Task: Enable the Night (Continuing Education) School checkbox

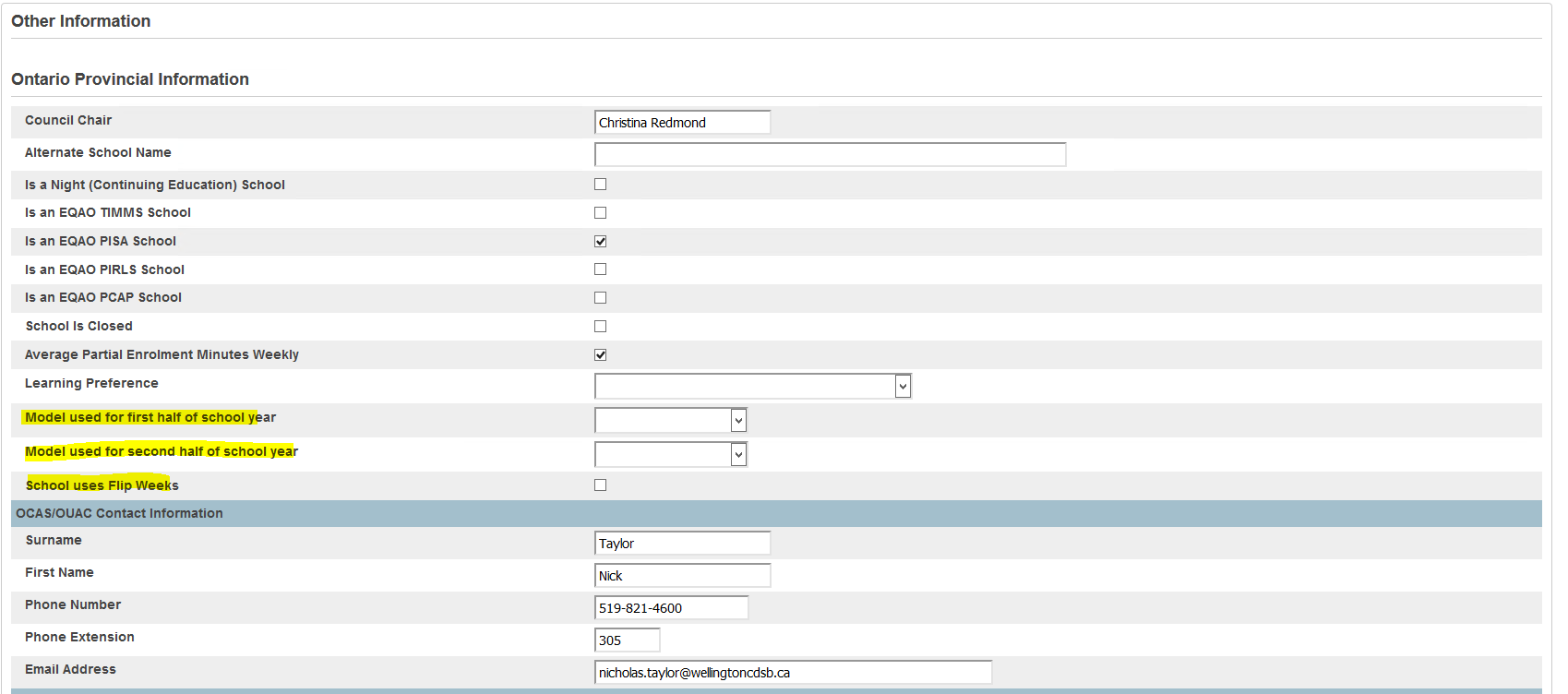Action: point(600,185)
